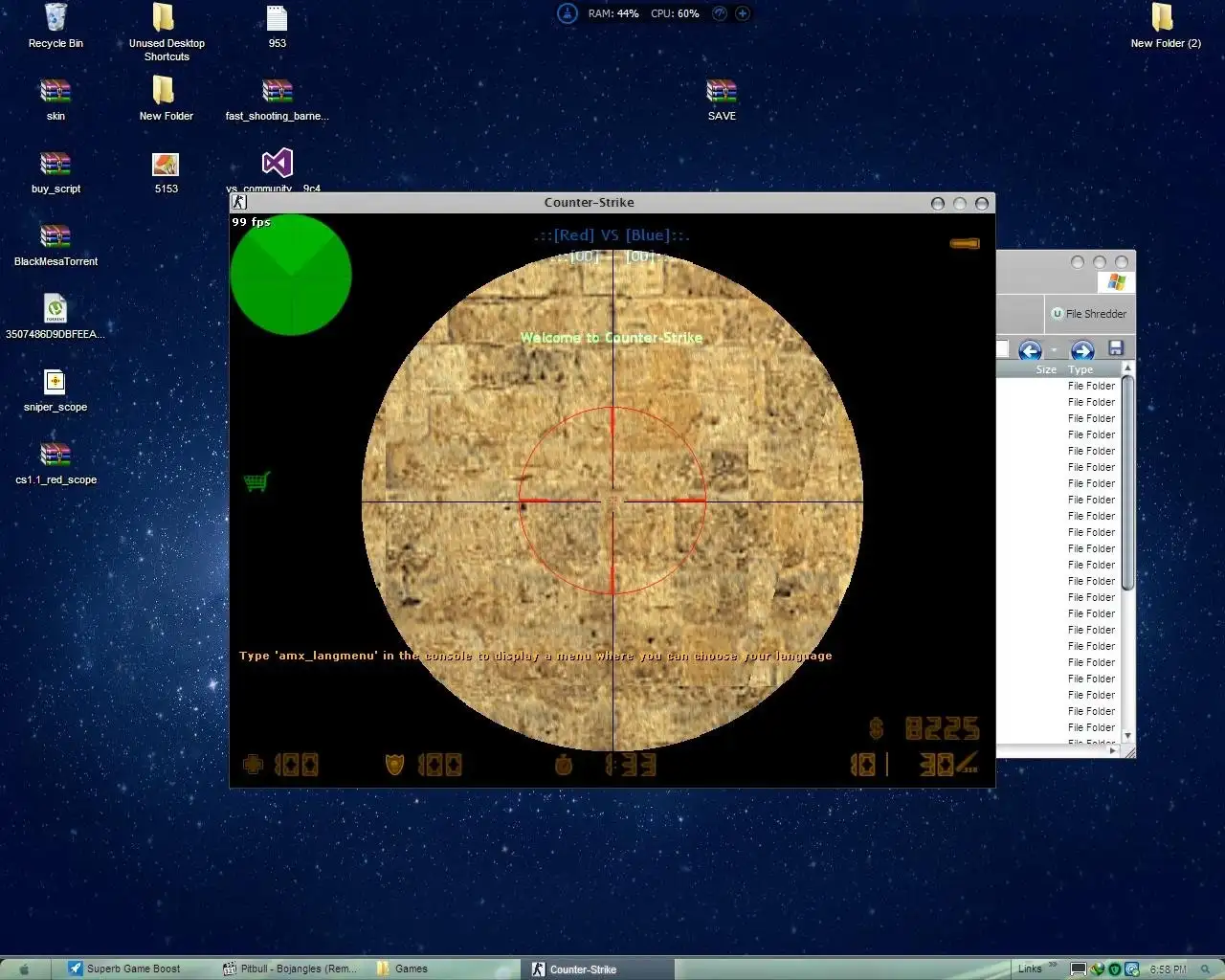Screen dimensions: 1225x980
Task: Select the cs1.1_red_scope archive icon
Action: point(56,455)
